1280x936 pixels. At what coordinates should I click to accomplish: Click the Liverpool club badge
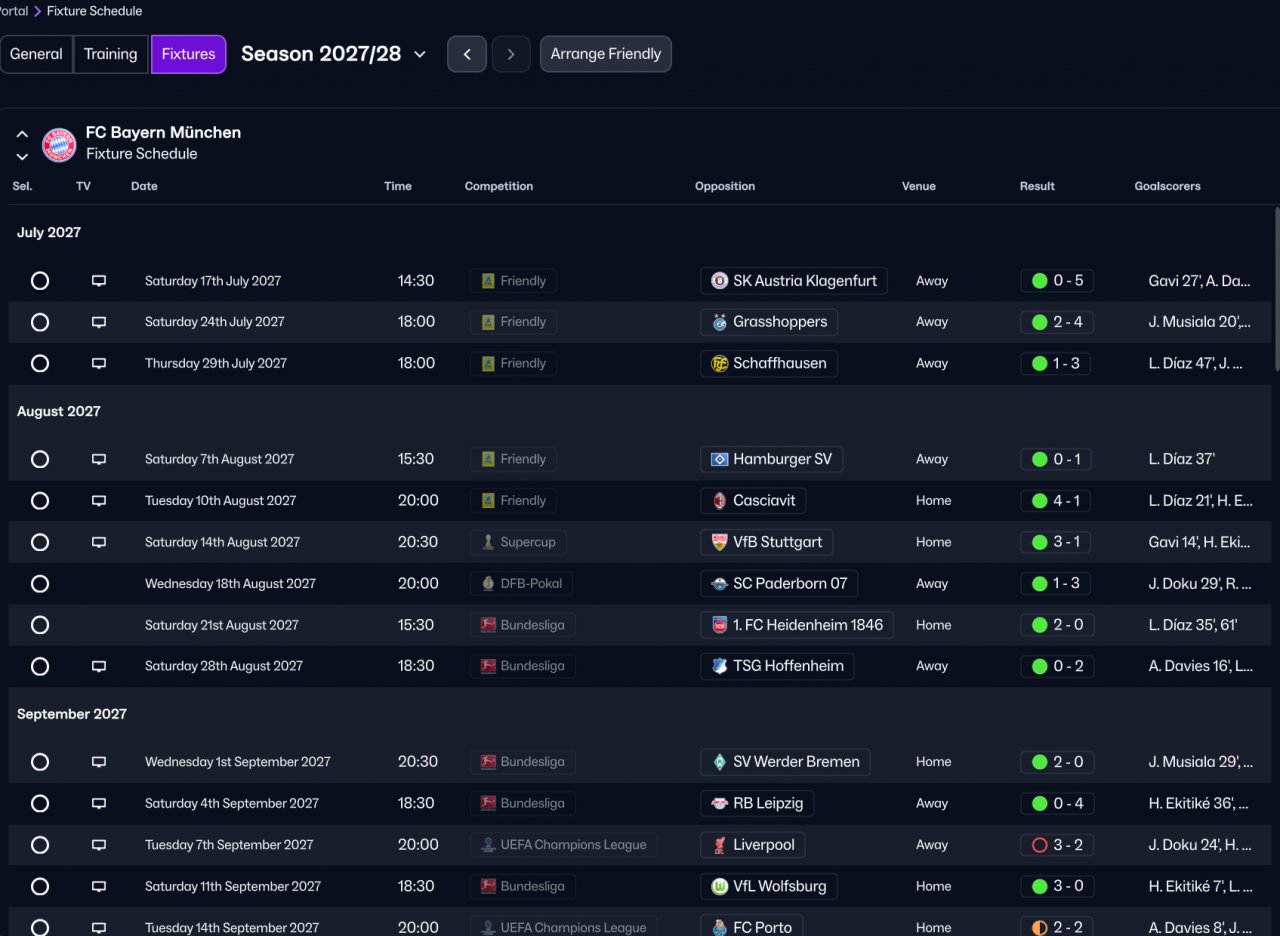pos(719,845)
